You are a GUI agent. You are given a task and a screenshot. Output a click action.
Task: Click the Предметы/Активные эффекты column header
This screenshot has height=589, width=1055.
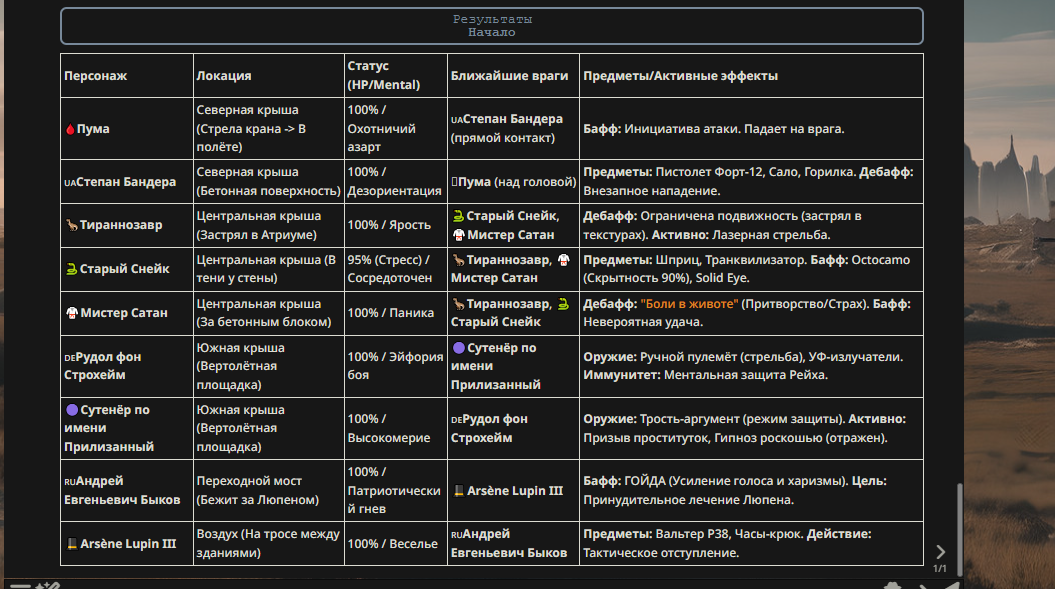[x=680, y=76]
